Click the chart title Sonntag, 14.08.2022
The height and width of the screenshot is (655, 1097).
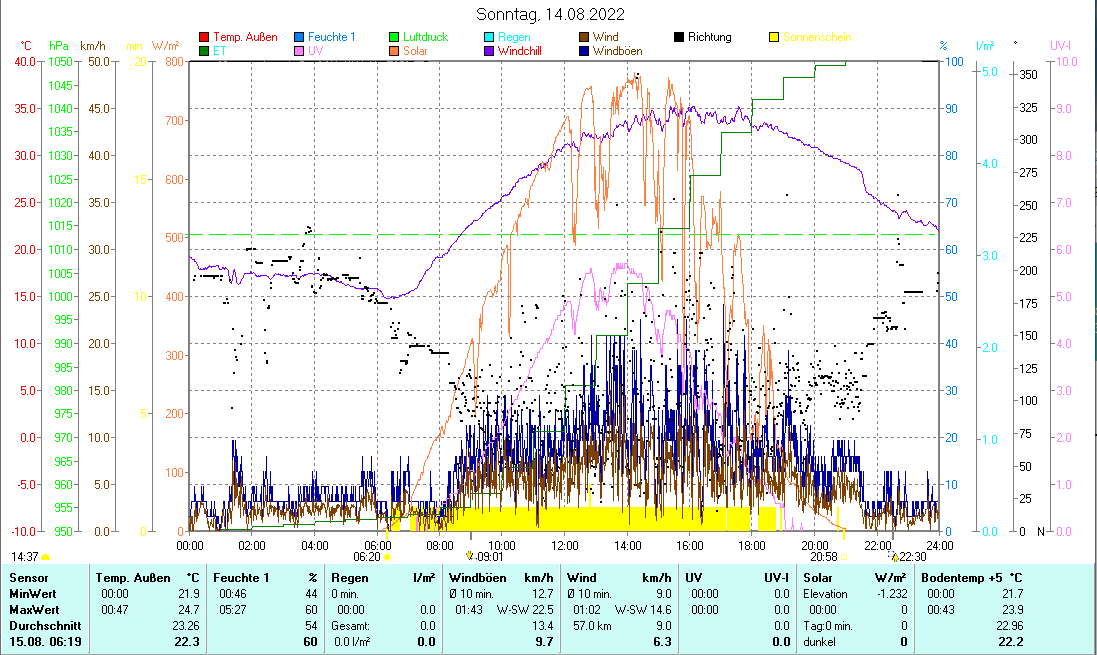pos(549,14)
